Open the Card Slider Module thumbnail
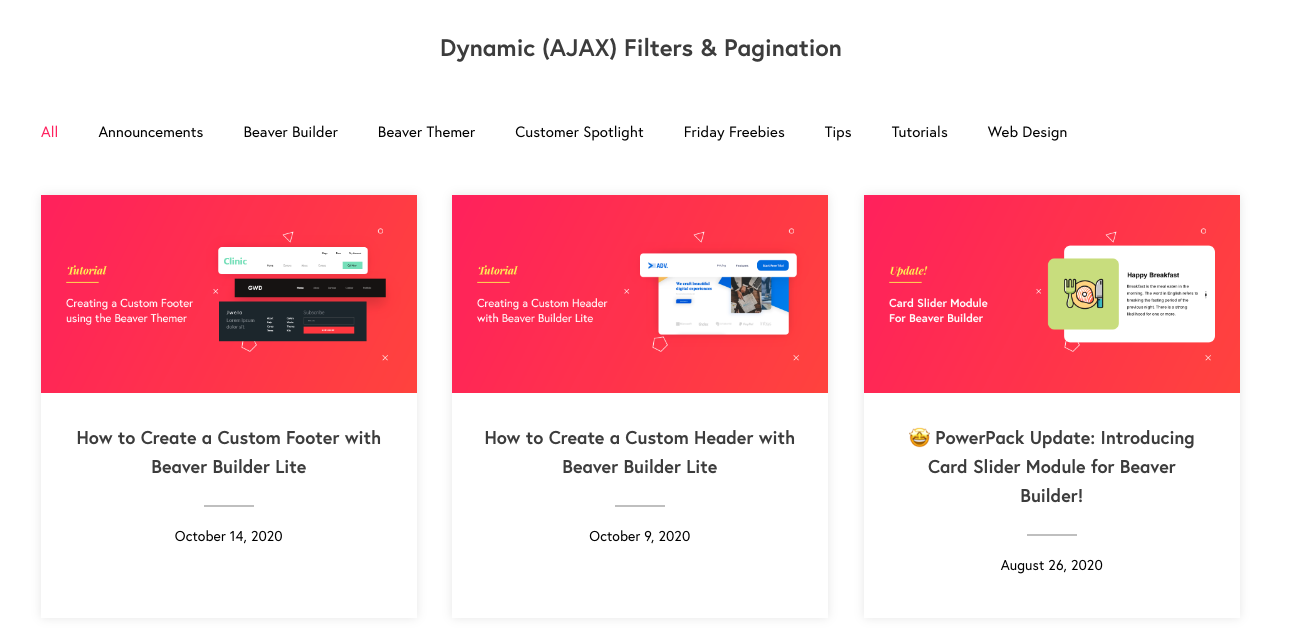 [x=1052, y=294]
